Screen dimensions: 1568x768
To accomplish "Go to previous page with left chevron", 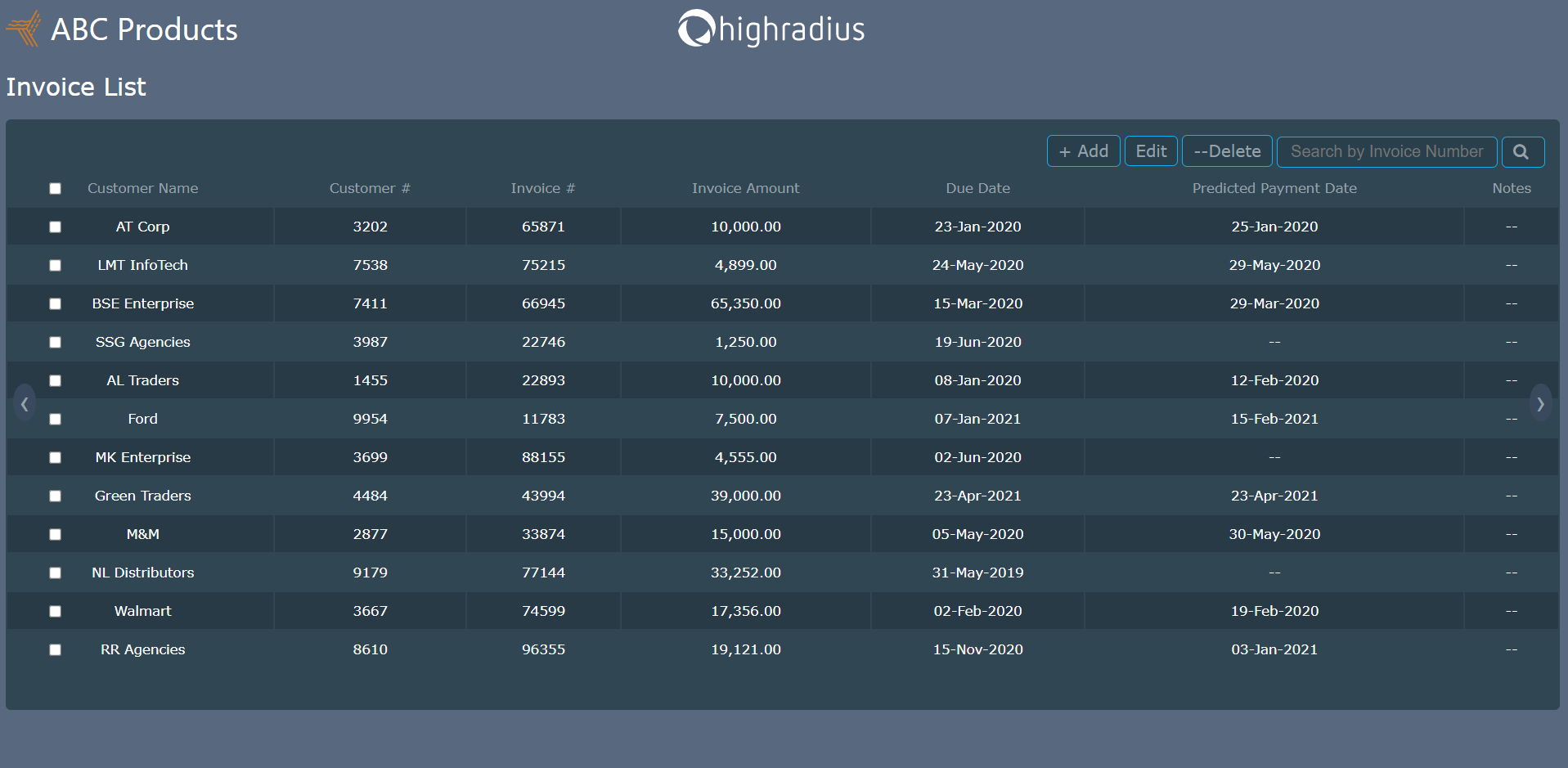I will [x=25, y=403].
